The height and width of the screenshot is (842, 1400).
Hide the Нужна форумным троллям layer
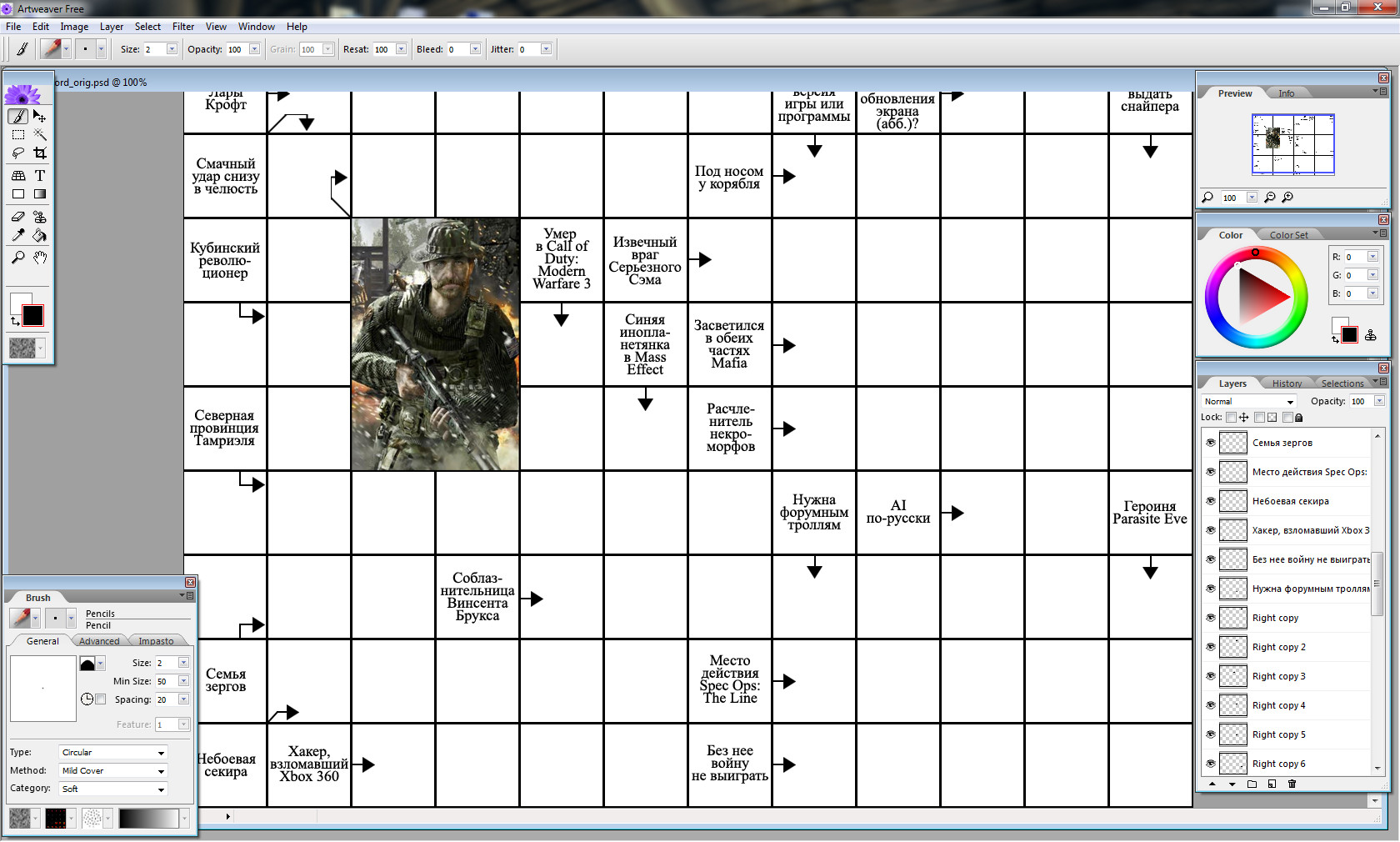pos(1211,589)
